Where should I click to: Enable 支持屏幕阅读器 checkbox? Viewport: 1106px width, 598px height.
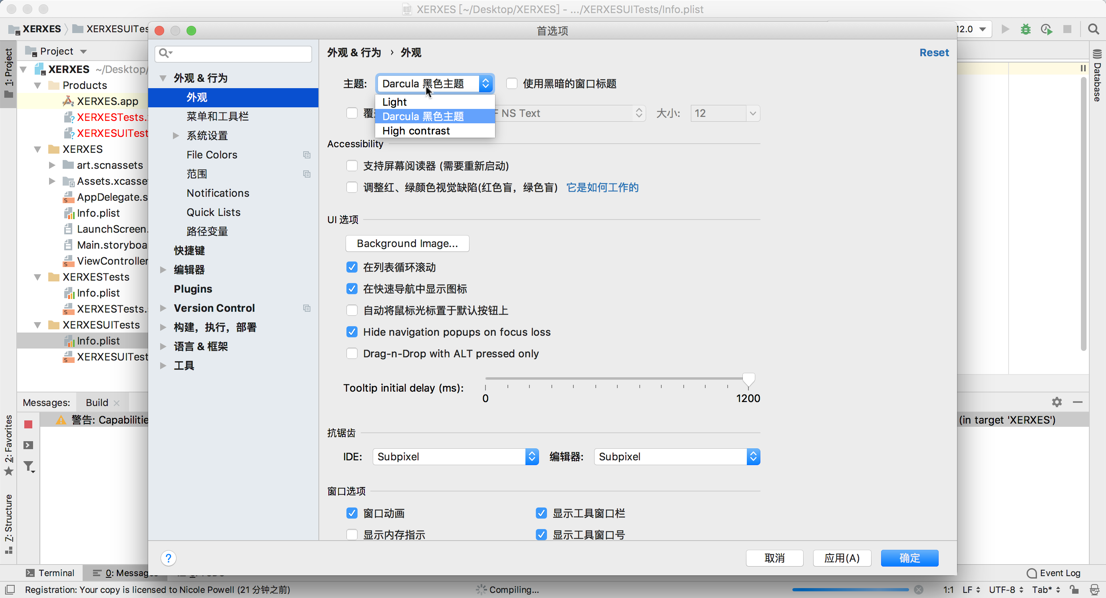[x=351, y=166]
